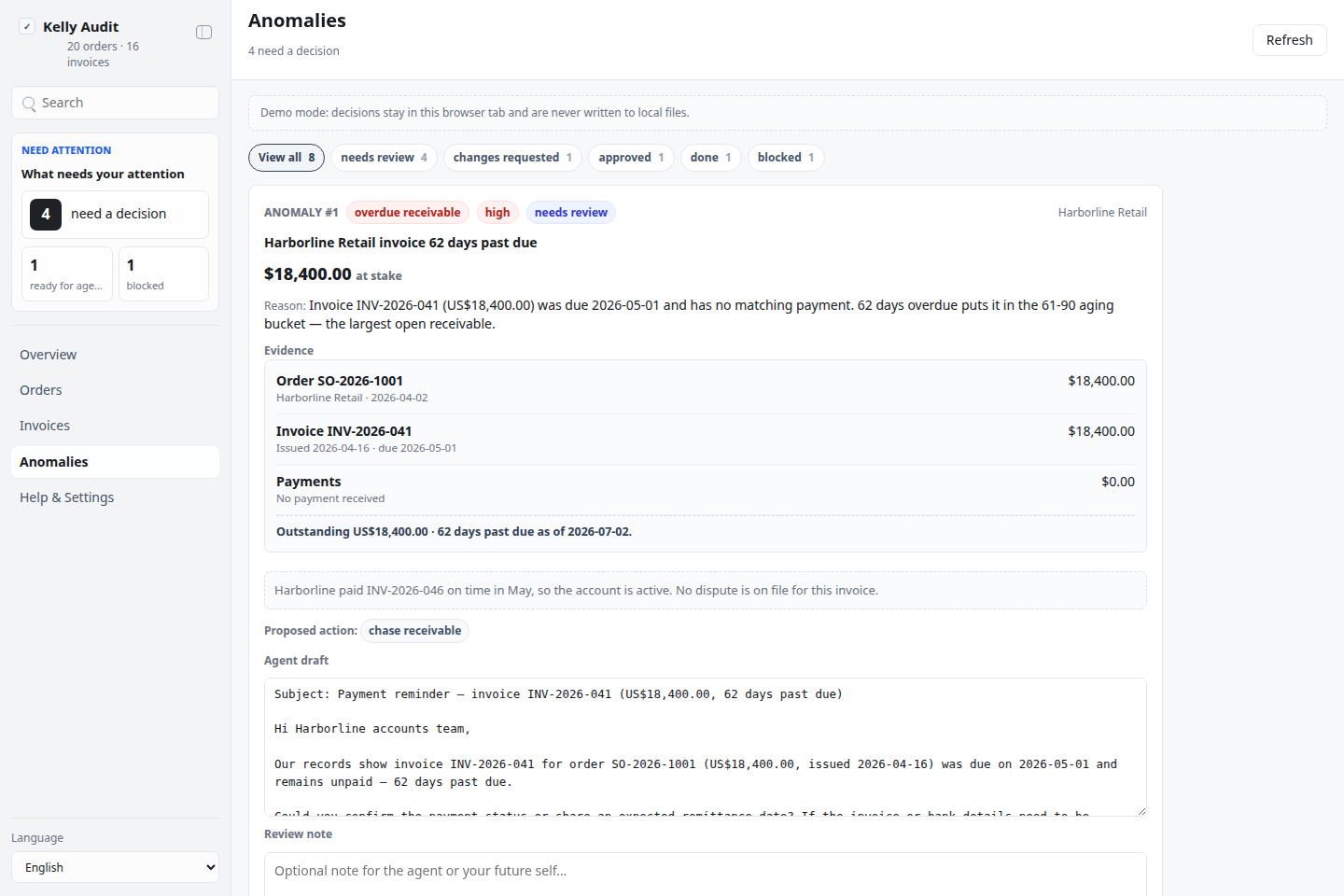The image size is (1344, 896).
Task: Click the 'high' severity tag
Action: pos(497,213)
